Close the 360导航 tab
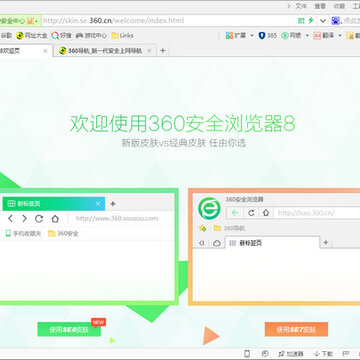Image resolution: width=360 pixels, height=360 pixels. (x=149, y=51)
